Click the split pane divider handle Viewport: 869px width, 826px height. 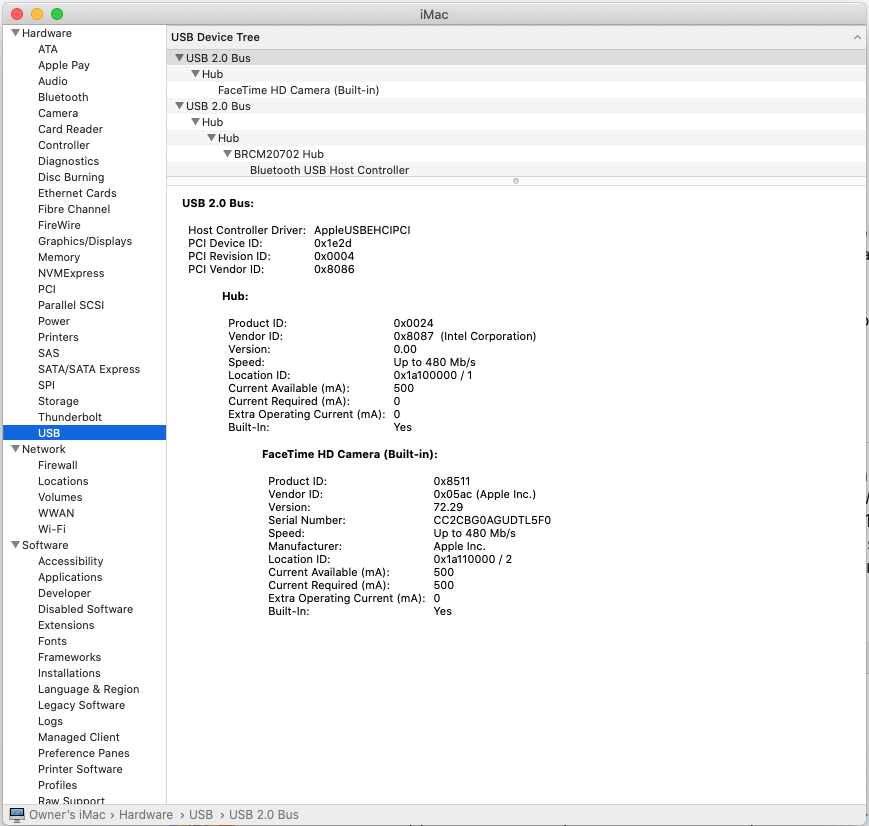point(516,181)
